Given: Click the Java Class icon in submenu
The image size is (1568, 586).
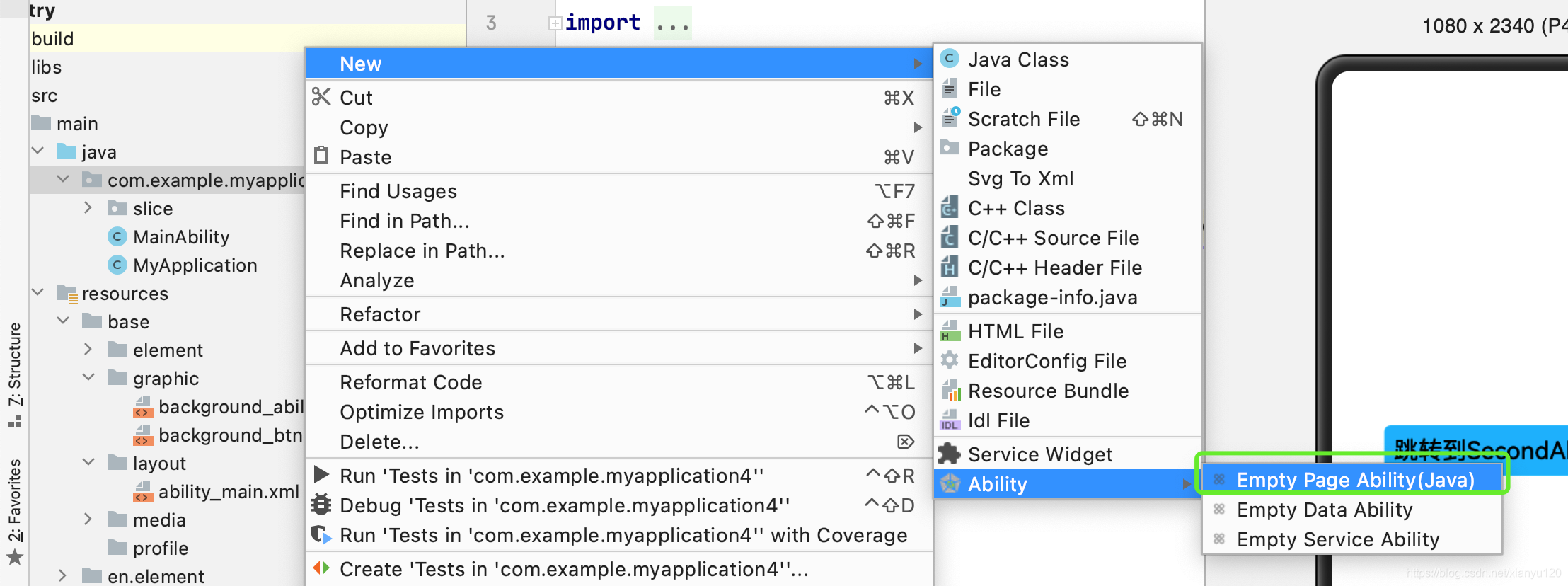Looking at the screenshot, I should click(950, 59).
